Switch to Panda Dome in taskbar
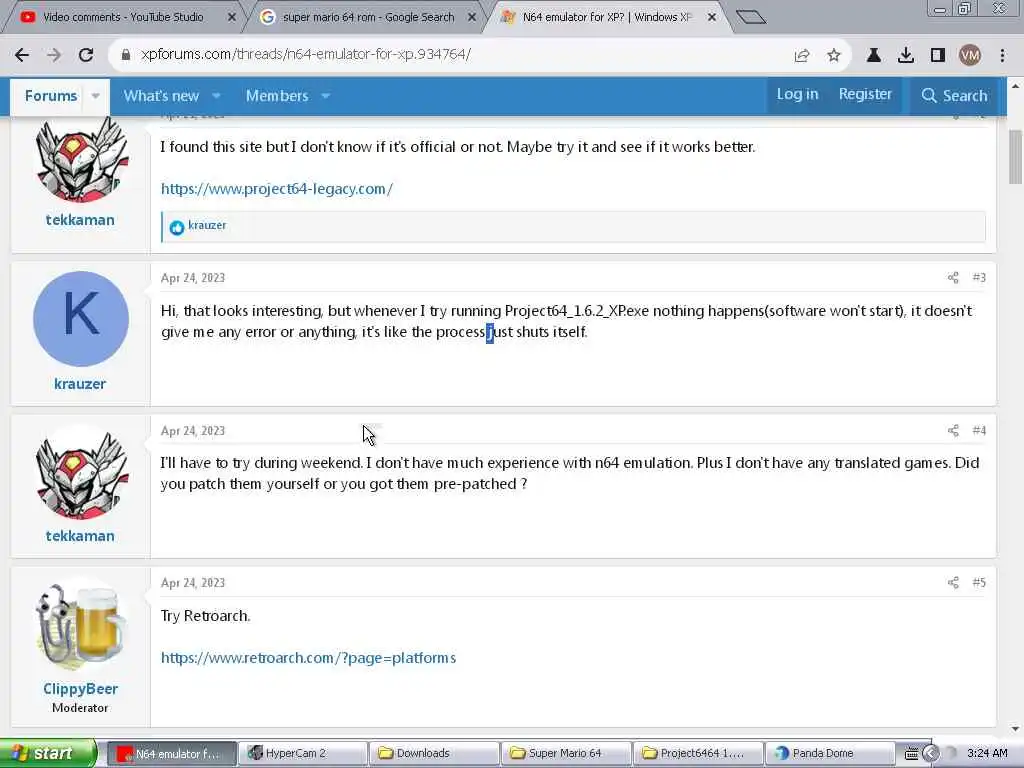The width and height of the screenshot is (1024, 768). click(829, 754)
